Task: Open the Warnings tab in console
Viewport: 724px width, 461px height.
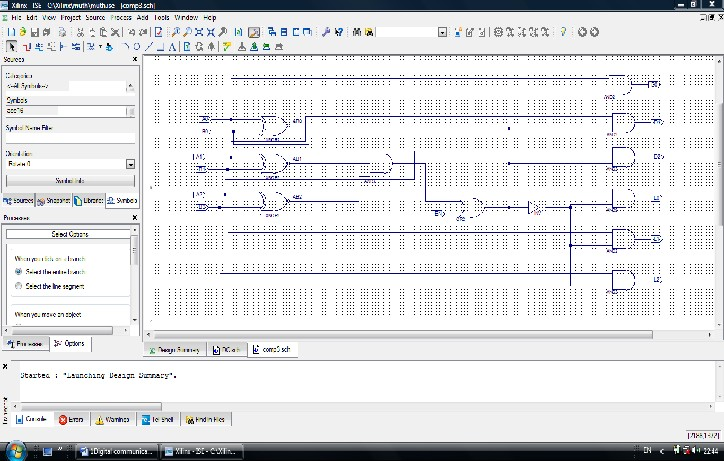Action: click(x=112, y=419)
